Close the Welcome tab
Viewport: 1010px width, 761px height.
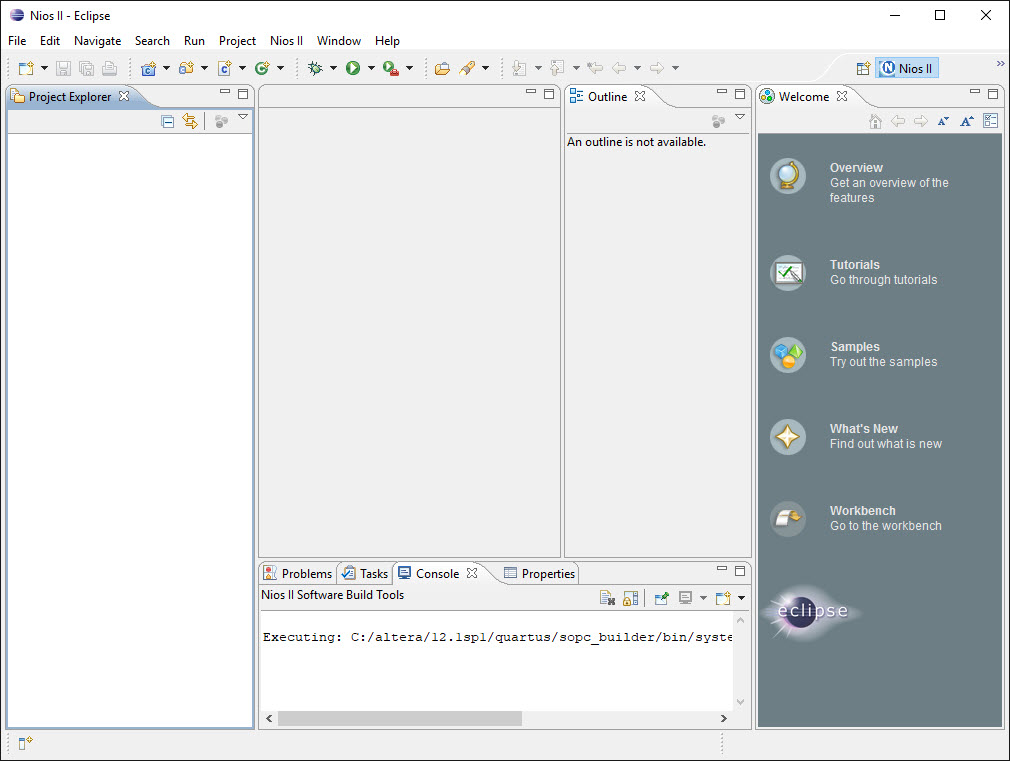coord(842,96)
